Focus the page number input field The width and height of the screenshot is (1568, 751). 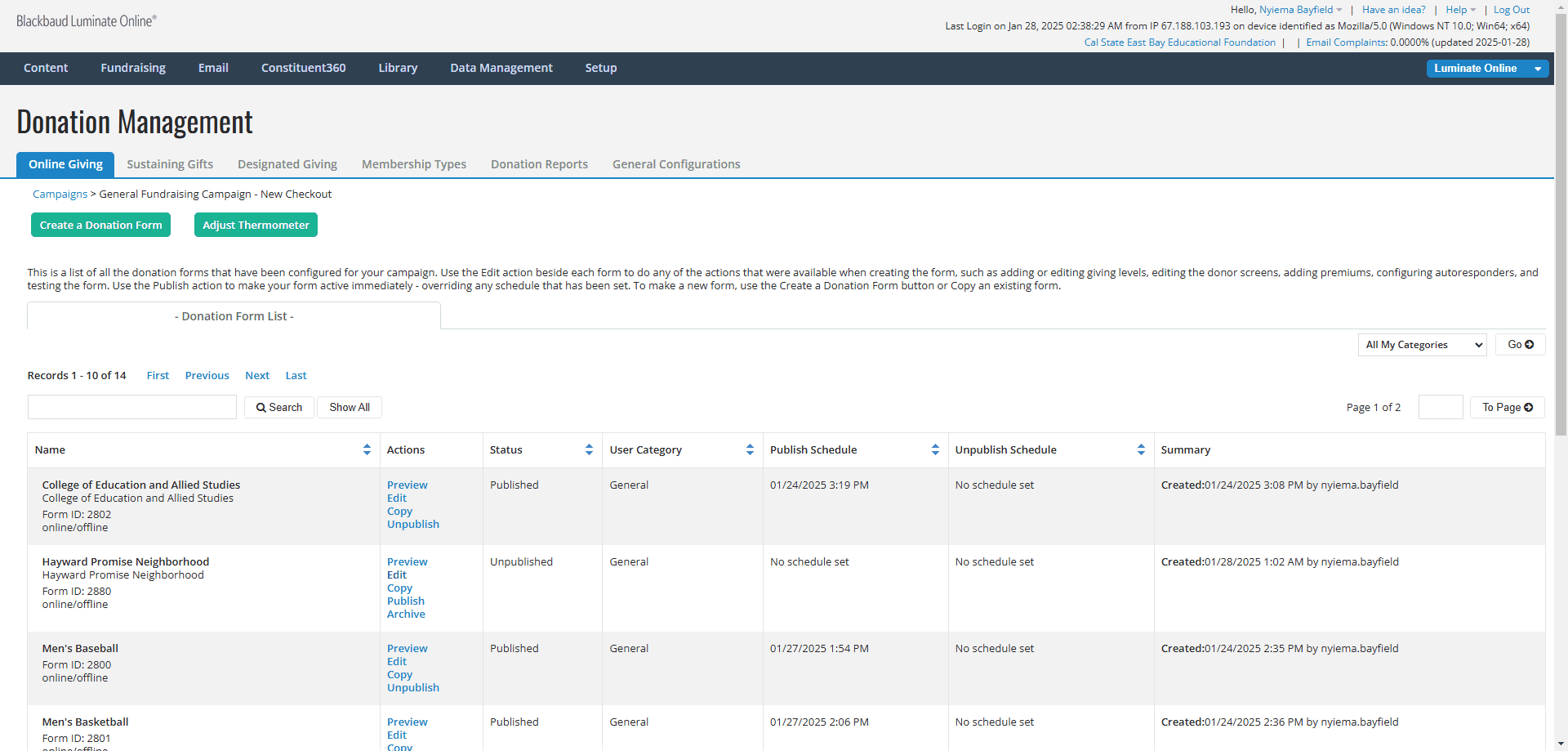tap(1441, 407)
